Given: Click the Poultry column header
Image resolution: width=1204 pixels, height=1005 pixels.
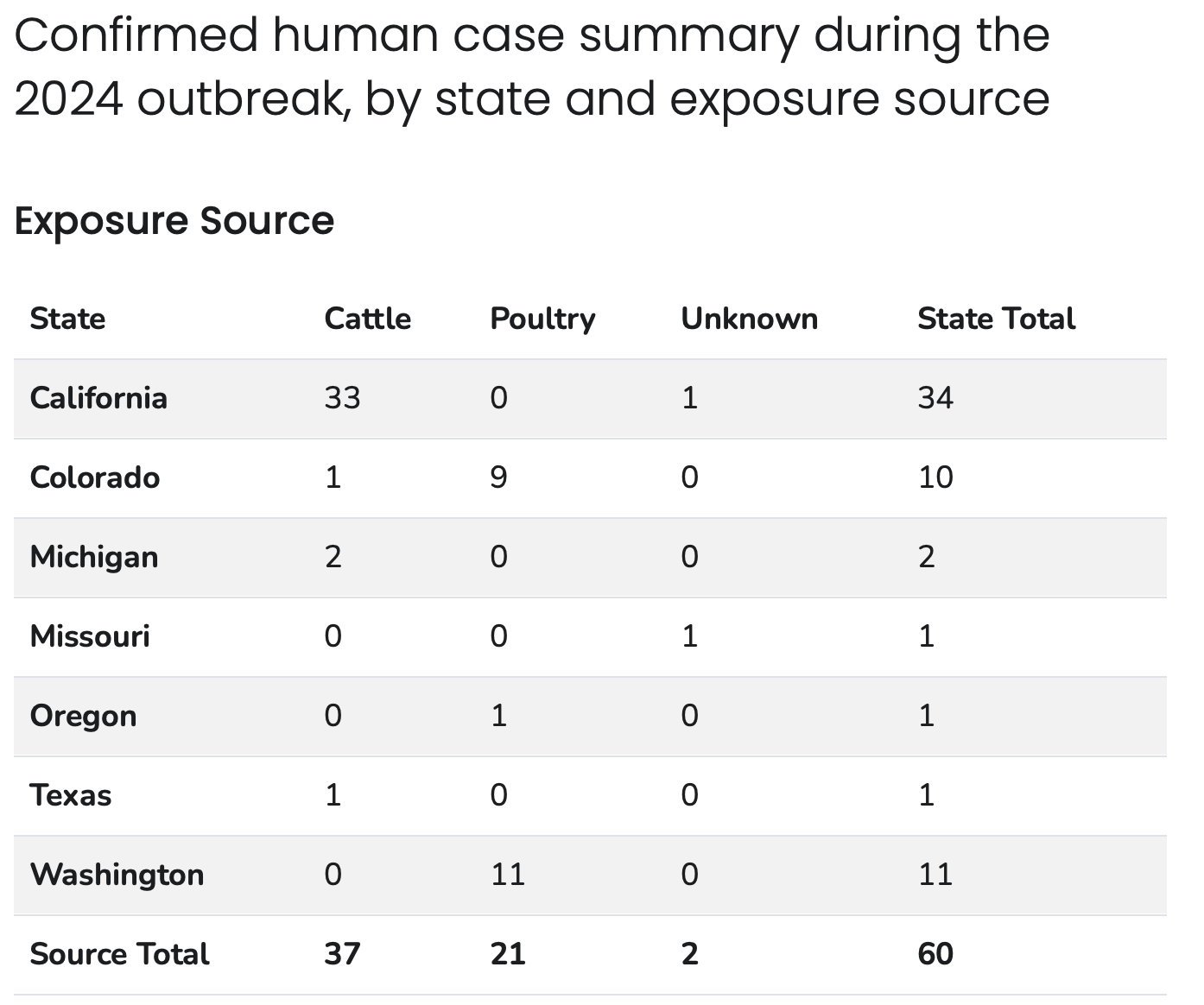Looking at the screenshot, I should [542, 319].
